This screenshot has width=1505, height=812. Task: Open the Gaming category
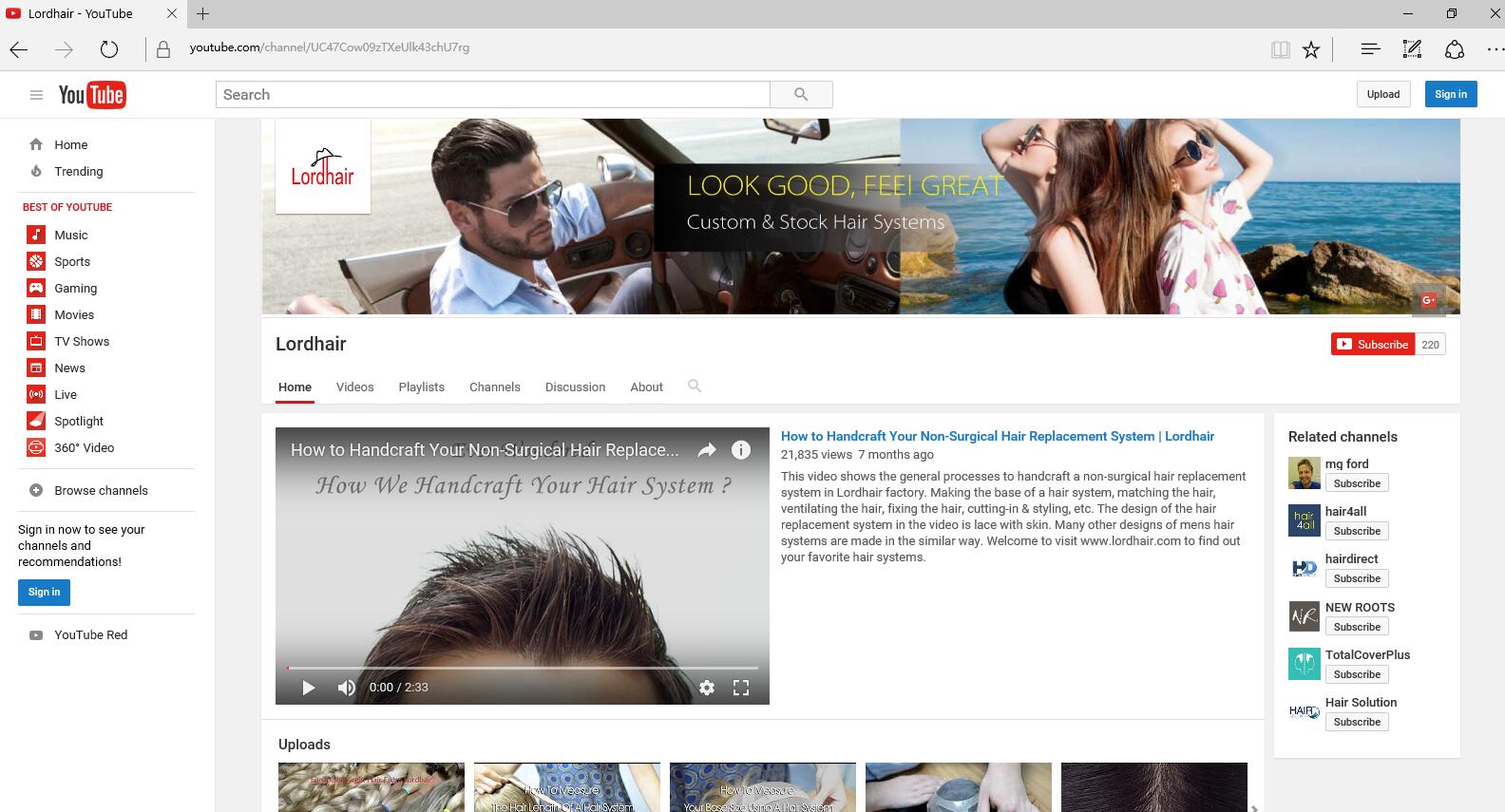click(x=75, y=288)
